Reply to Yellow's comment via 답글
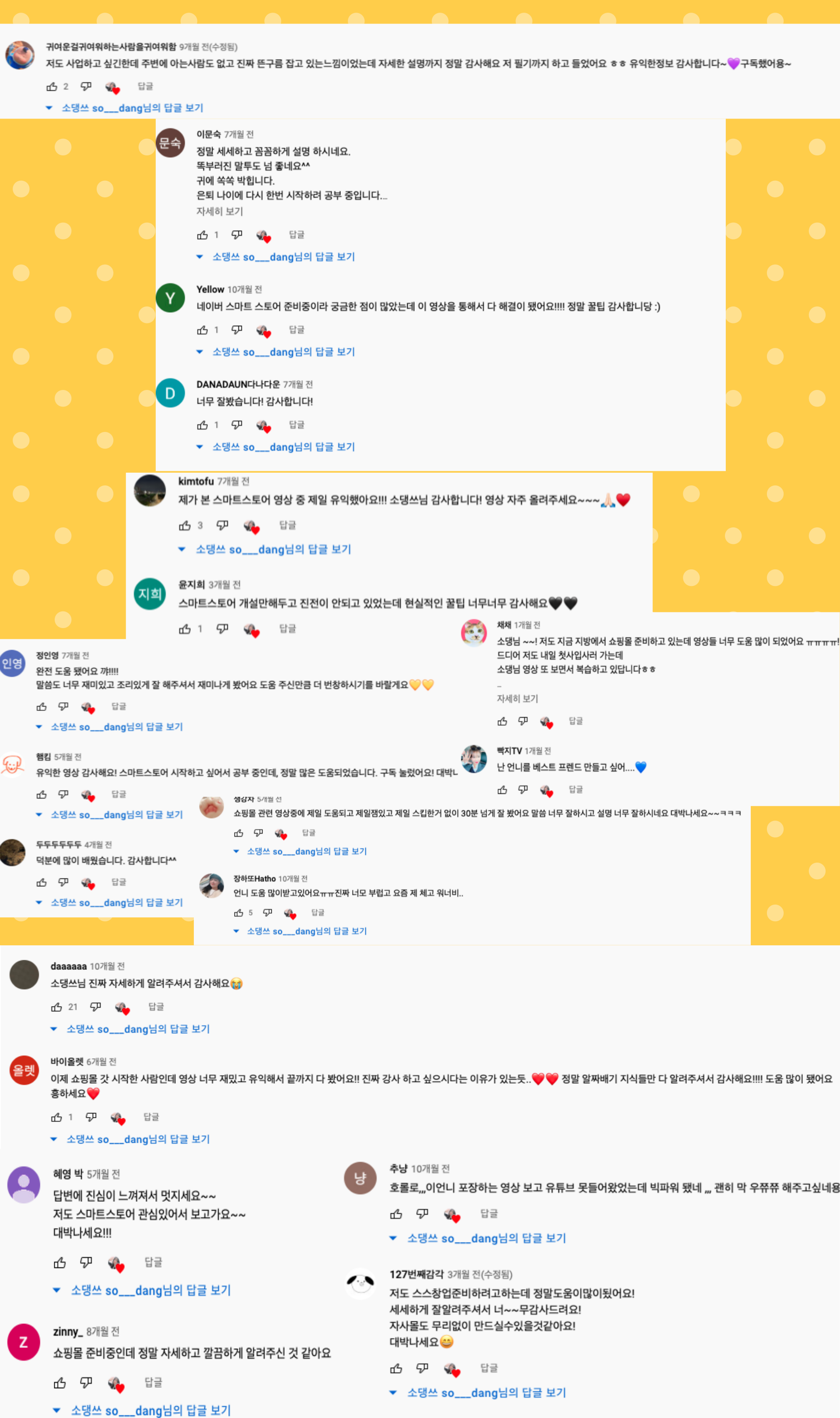This screenshot has width=840, height=1418. 297,330
